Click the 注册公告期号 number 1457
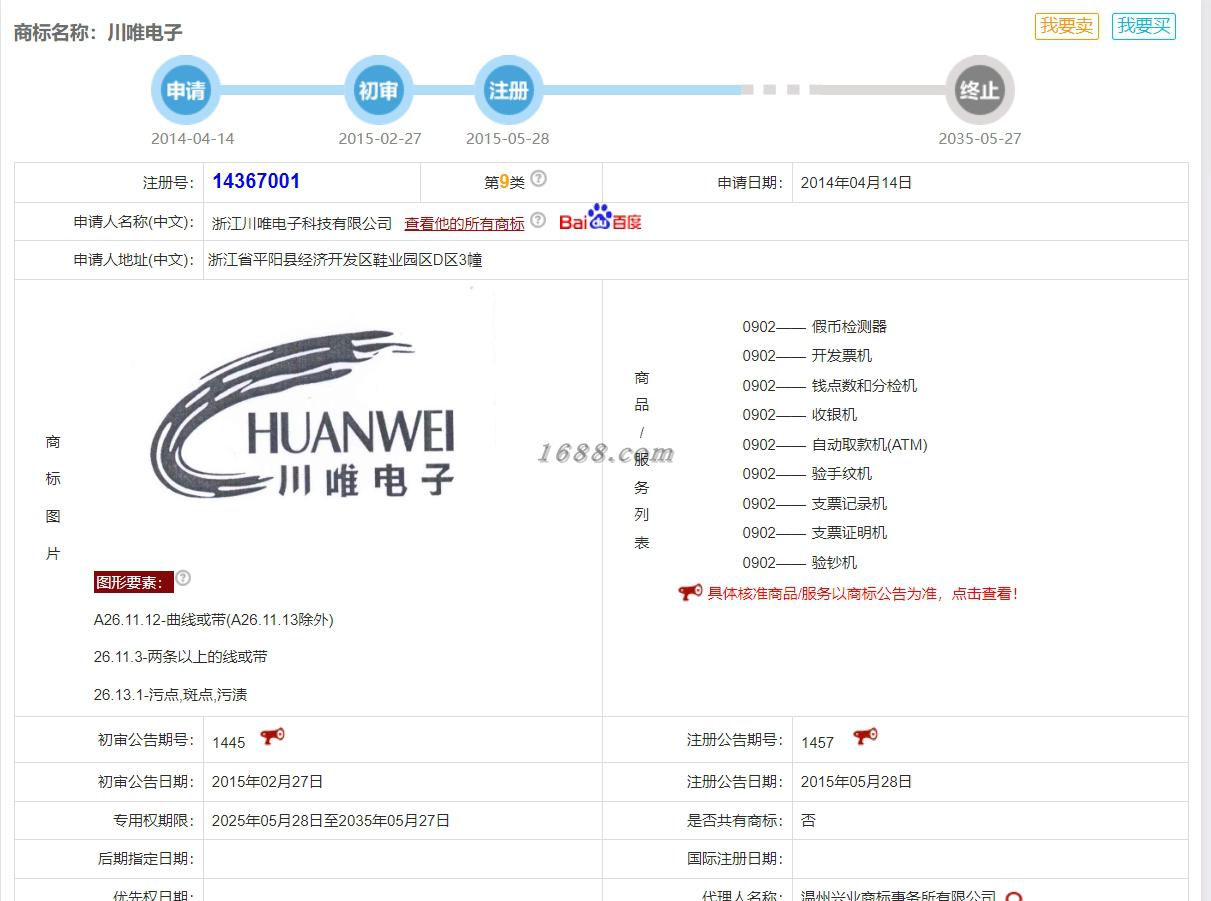This screenshot has width=1211, height=901. [x=817, y=742]
